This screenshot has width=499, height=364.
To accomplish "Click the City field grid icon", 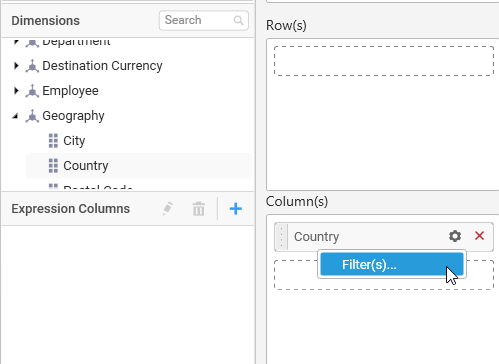I will click(x=53, y=141).
